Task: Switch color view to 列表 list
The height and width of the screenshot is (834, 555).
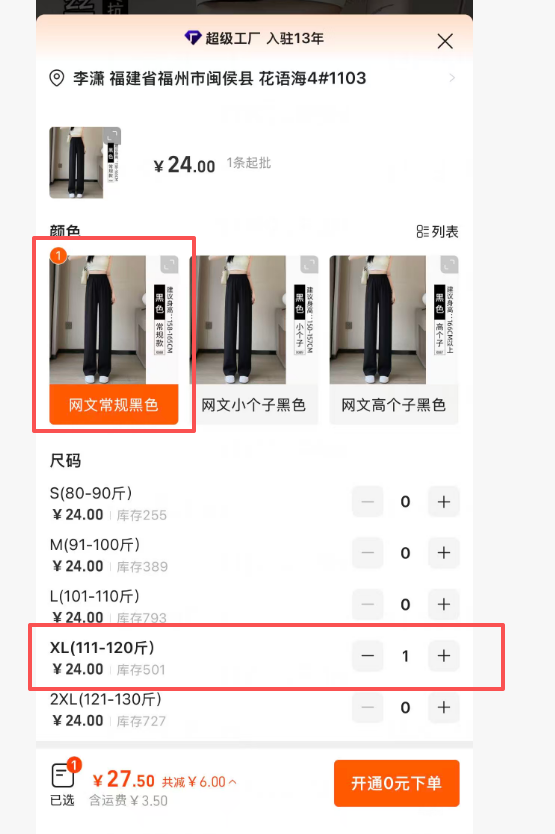Action: pyautogui.click(x=437, y=231)
